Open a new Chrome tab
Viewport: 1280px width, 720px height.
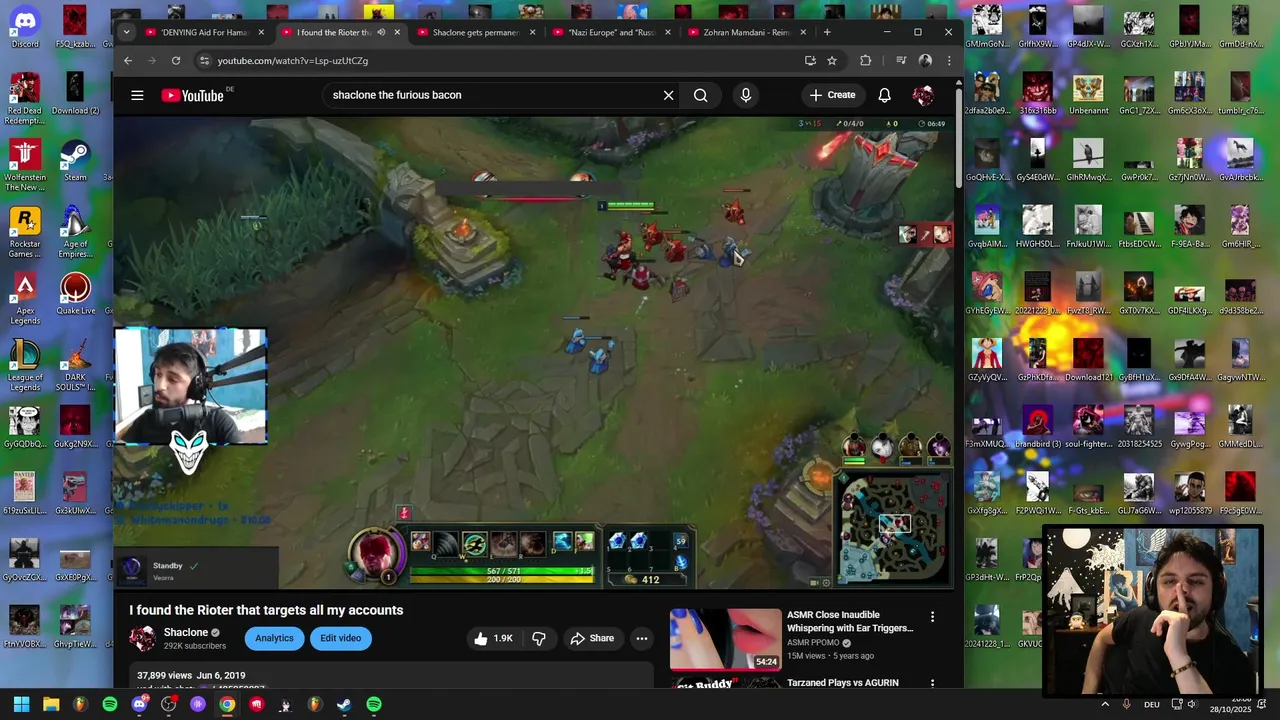tap(827, 32)
